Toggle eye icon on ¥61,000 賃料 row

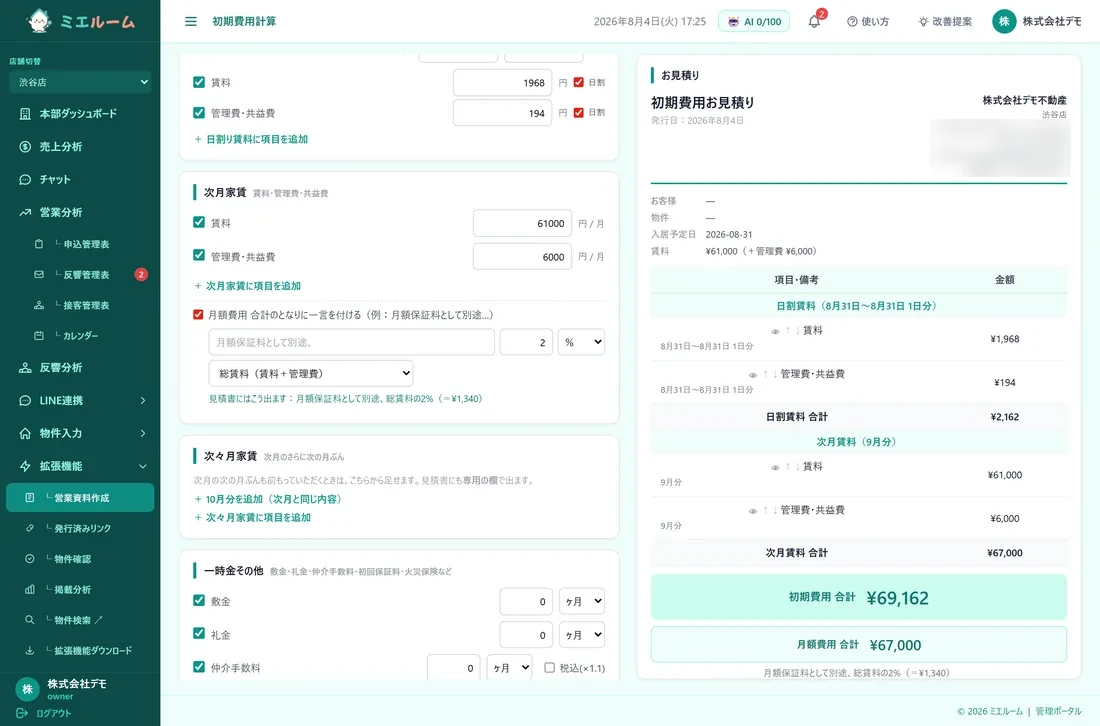point(775,467)
